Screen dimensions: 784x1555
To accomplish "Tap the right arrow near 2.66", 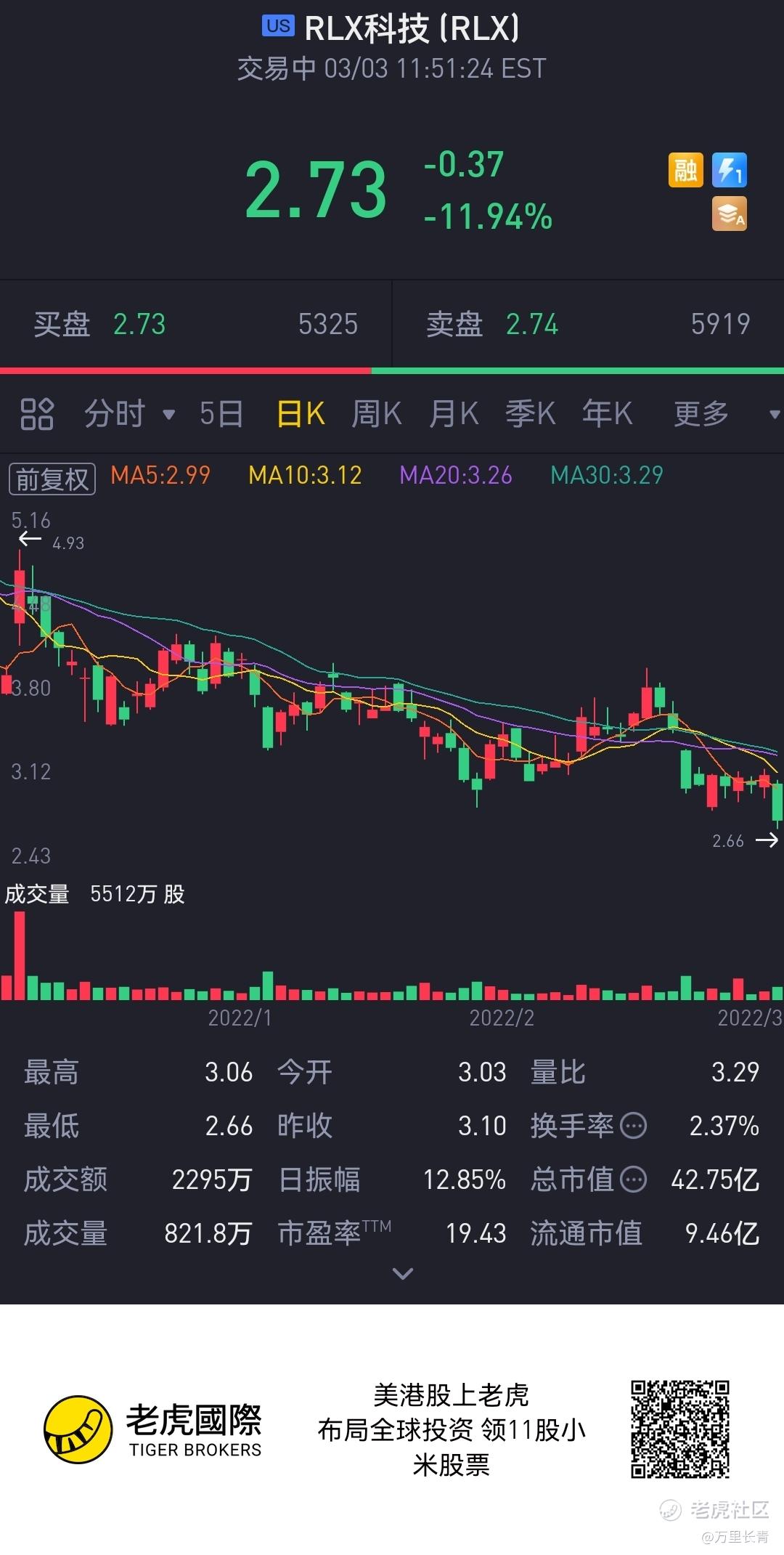I will tap(767, 840).
